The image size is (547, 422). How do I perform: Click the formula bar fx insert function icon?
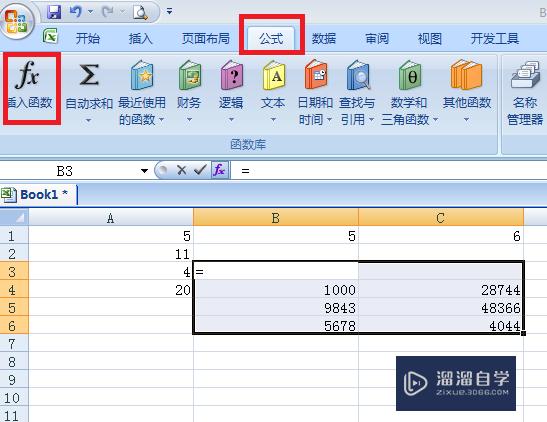click(219, 170)
